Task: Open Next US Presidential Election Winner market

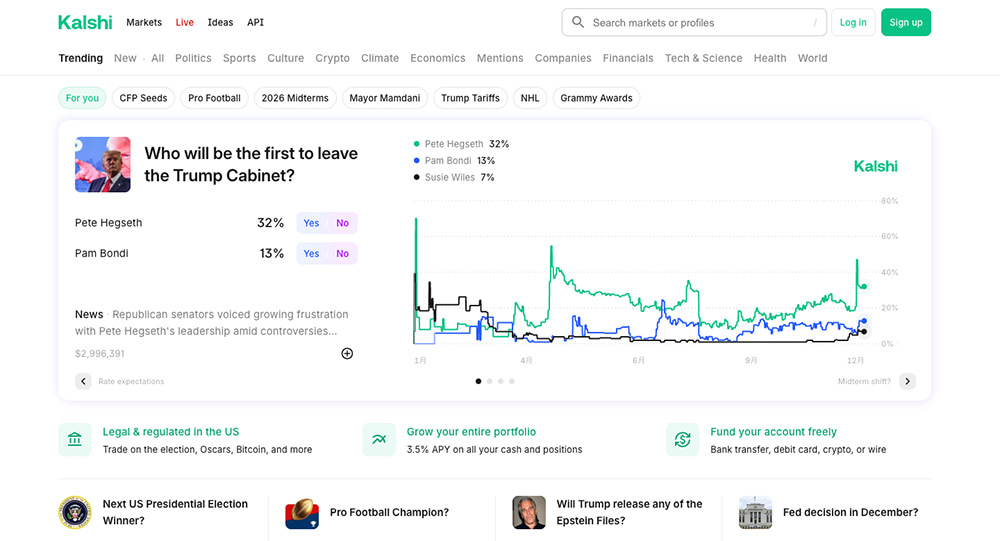Action: coord(175,512)
